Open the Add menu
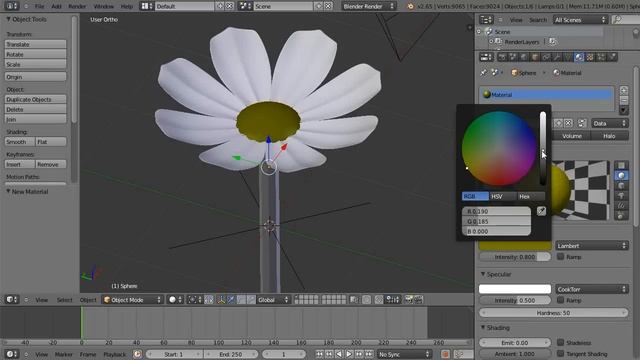This screenshot has height=360, width=640. [x=56, y=6]
